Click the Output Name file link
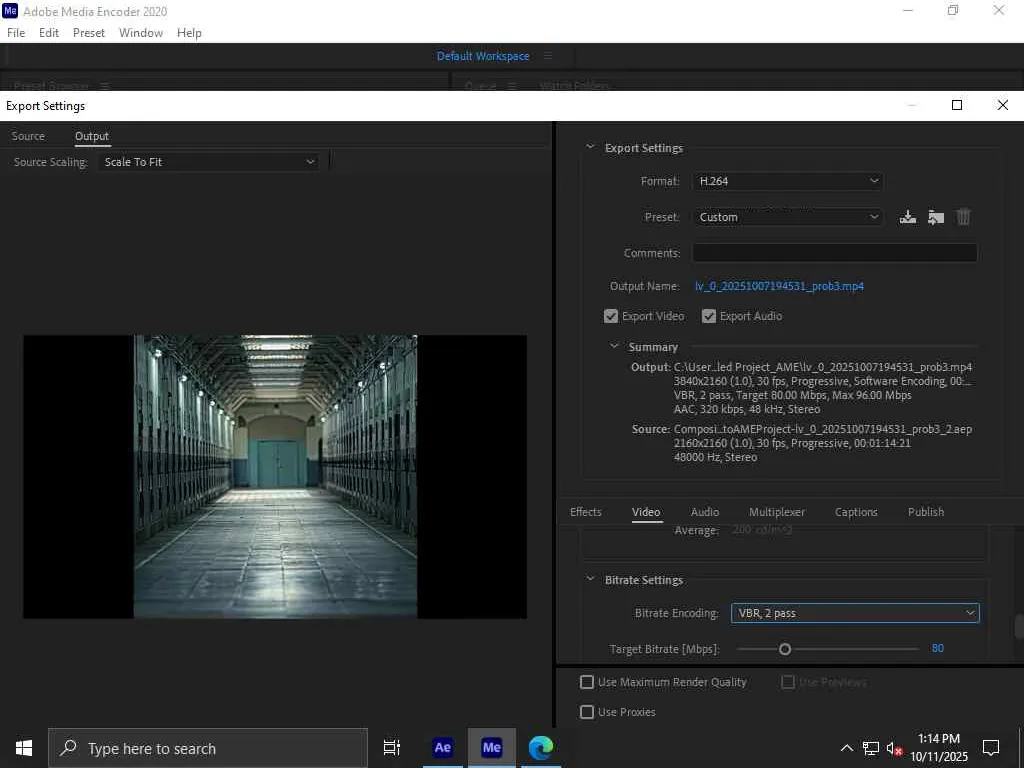 click(x=779, y=286)
